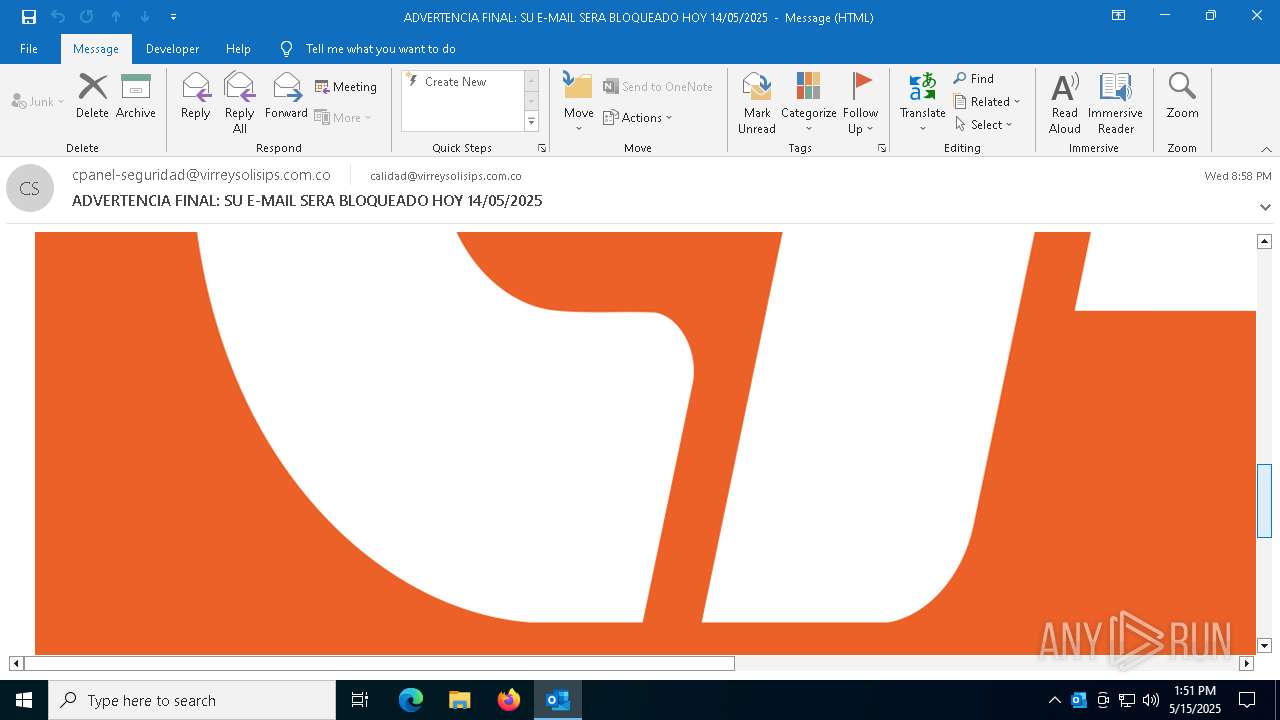The width and height of the screenshot is (1280, 720).
Task: Select the Message ribbon tab
Action: click(x=96, y=49)
